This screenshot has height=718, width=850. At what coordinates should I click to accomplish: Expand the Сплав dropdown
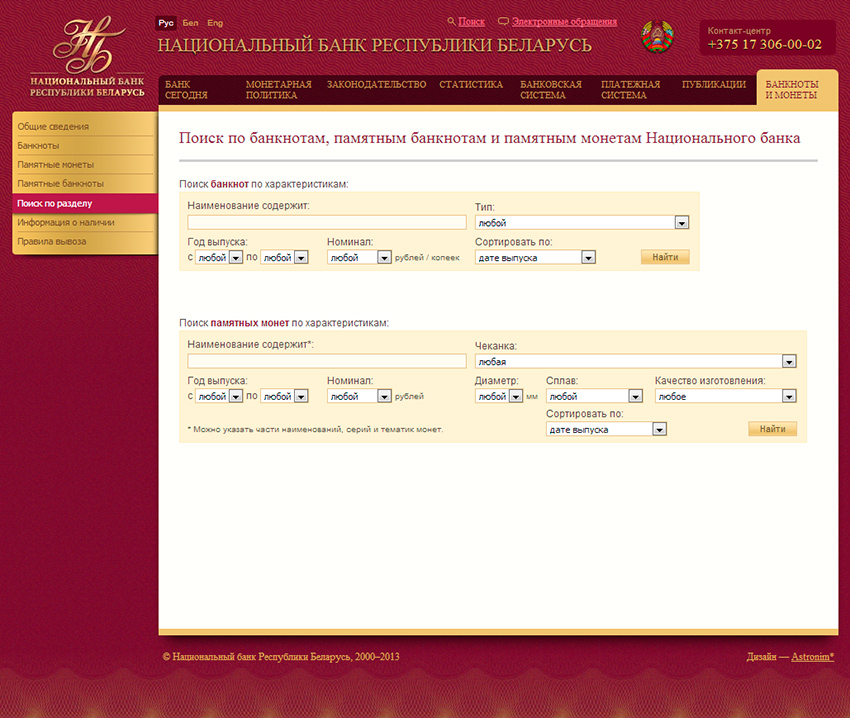594,396
